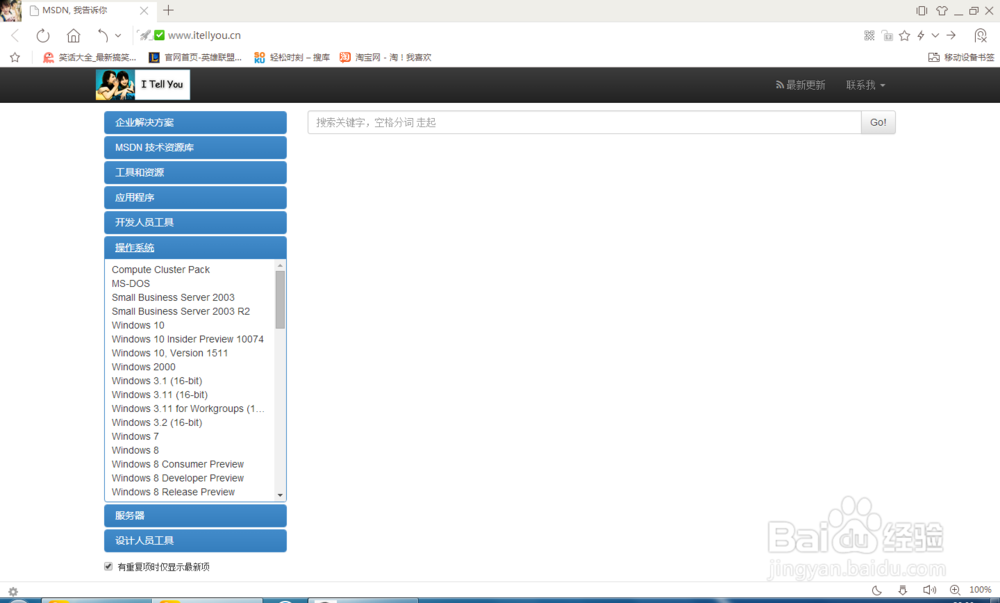Click the 100% zoom level
The height and width of the screenshot is (603, 1000).
980,590
